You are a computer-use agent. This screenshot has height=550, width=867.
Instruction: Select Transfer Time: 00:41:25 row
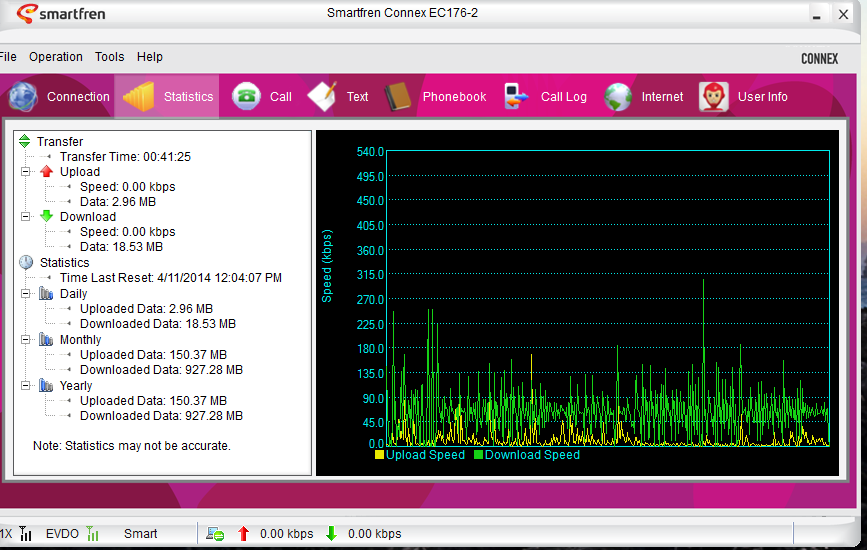click(125, 156)
